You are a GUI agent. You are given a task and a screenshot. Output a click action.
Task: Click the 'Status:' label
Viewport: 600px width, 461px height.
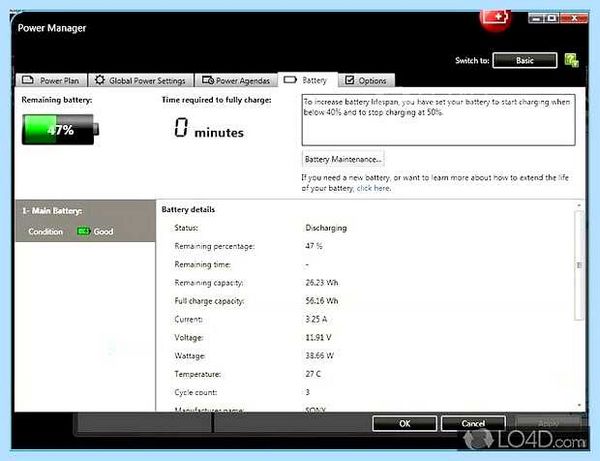click(186, 228)
